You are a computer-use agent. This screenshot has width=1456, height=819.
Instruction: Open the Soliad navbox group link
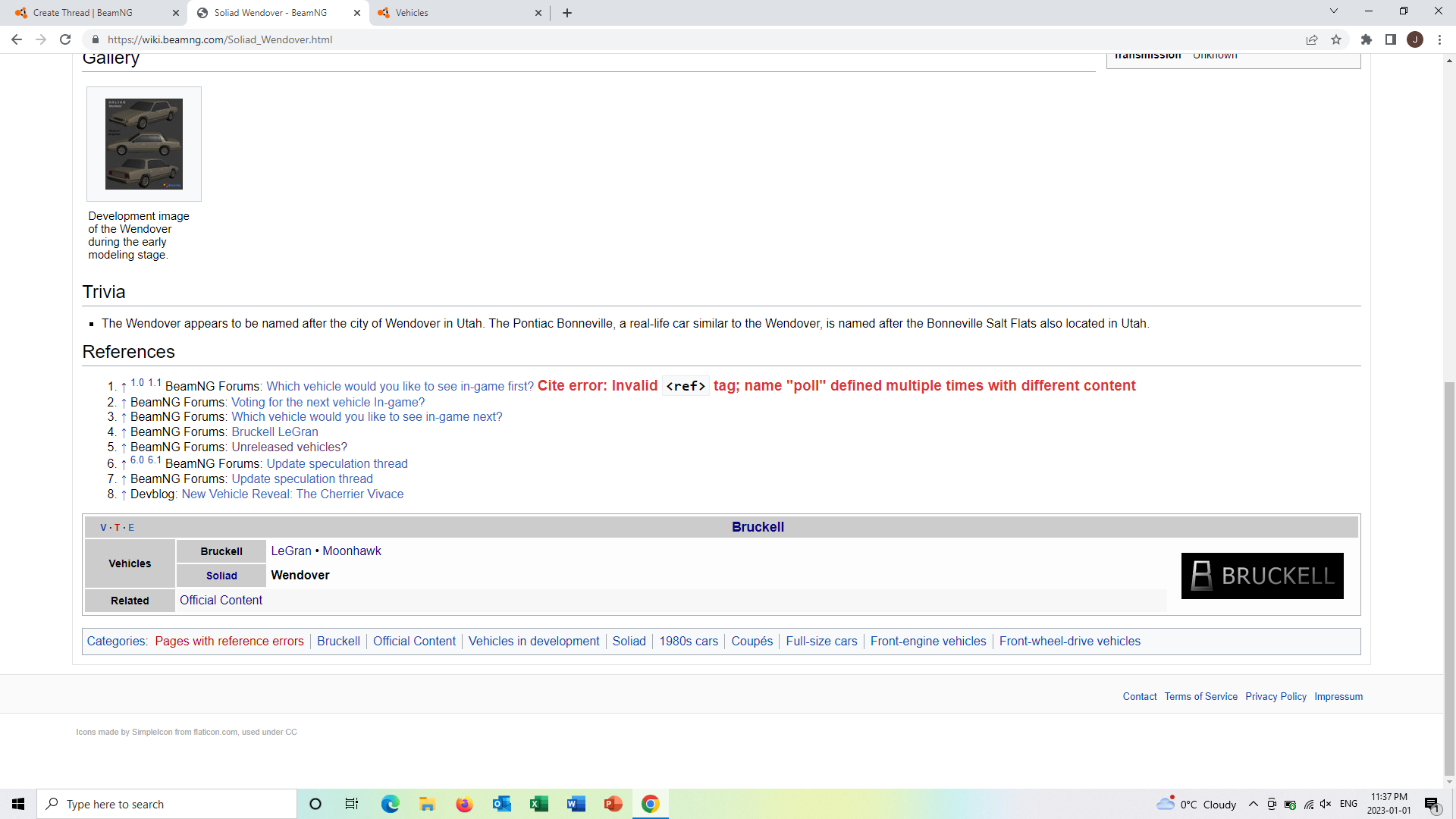tap(221, 576)
